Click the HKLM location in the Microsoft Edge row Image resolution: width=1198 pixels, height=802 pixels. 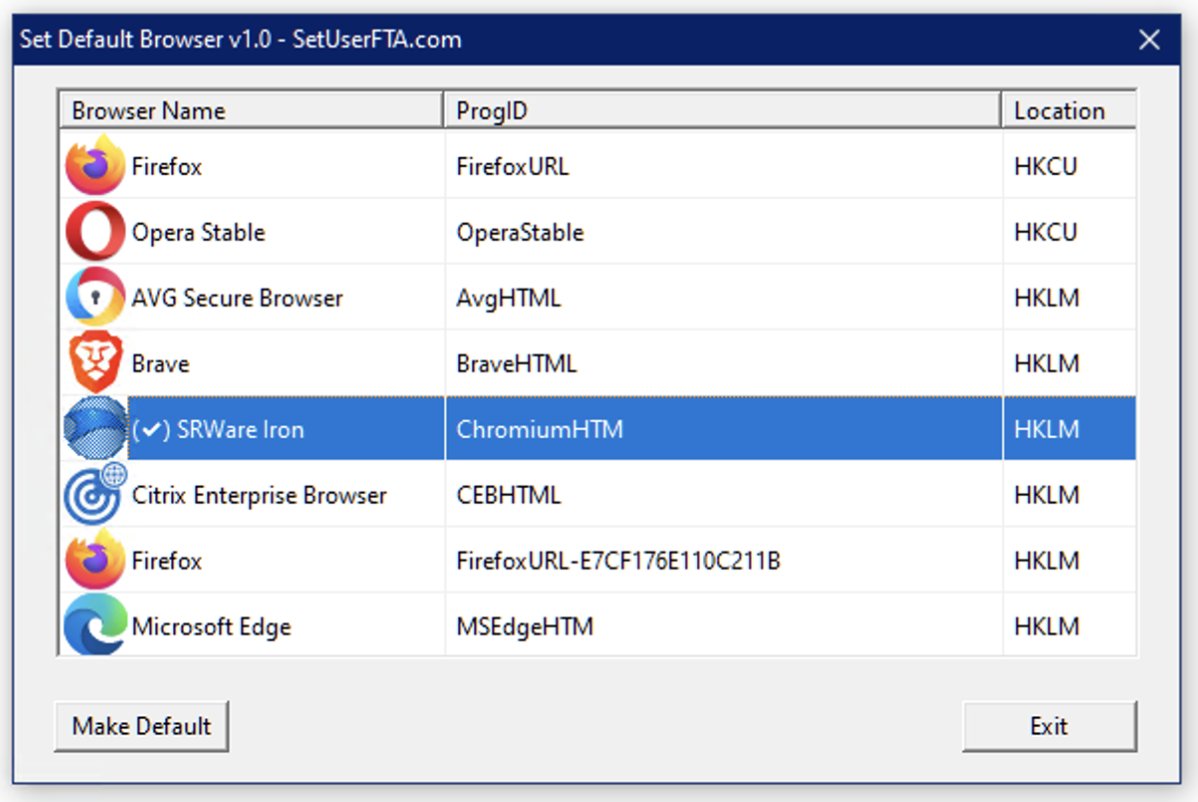[x=1047, y=626]
